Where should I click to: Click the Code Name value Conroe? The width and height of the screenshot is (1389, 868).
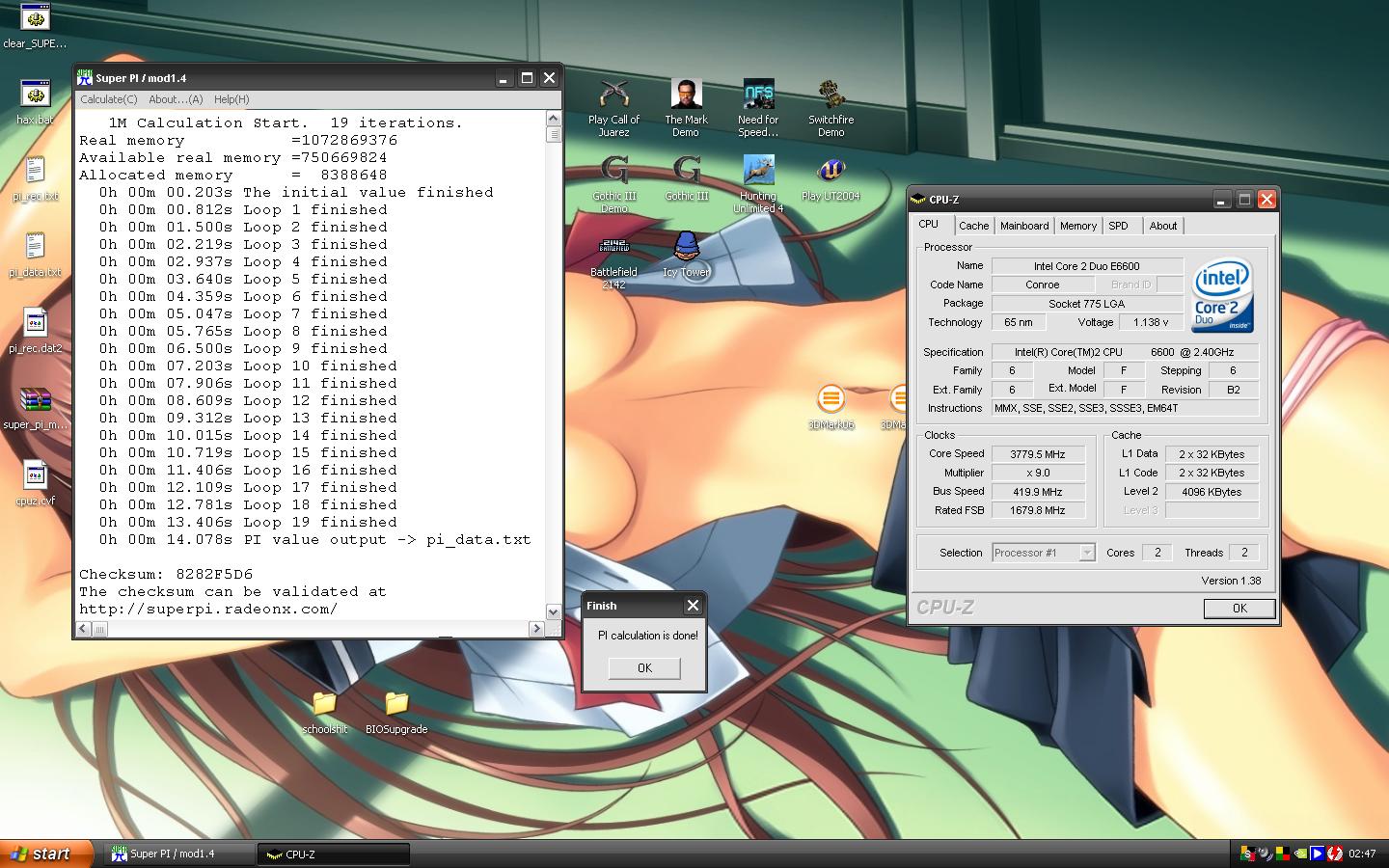[1043, 285]
